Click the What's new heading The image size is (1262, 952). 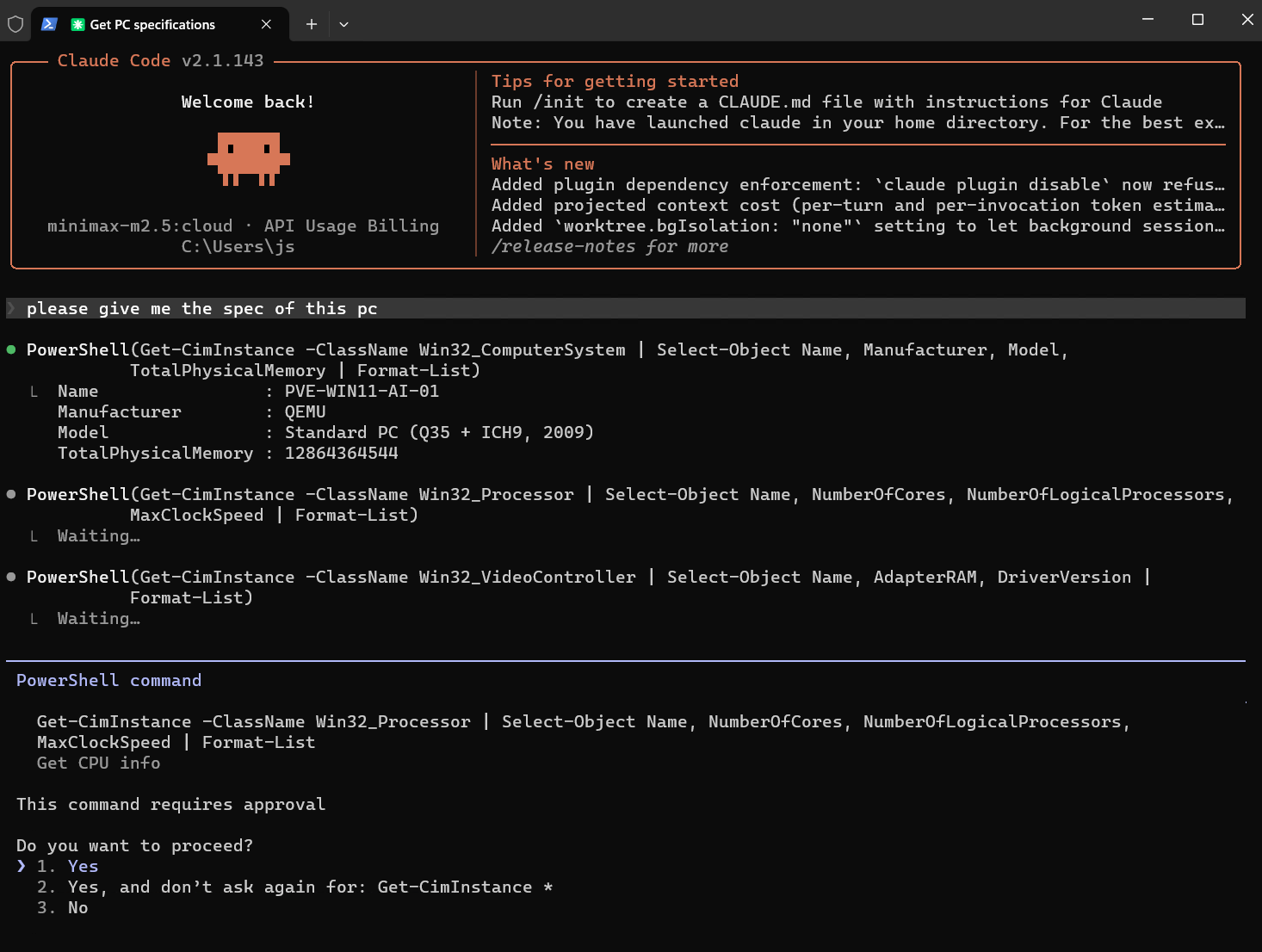[x=542, y=164]
